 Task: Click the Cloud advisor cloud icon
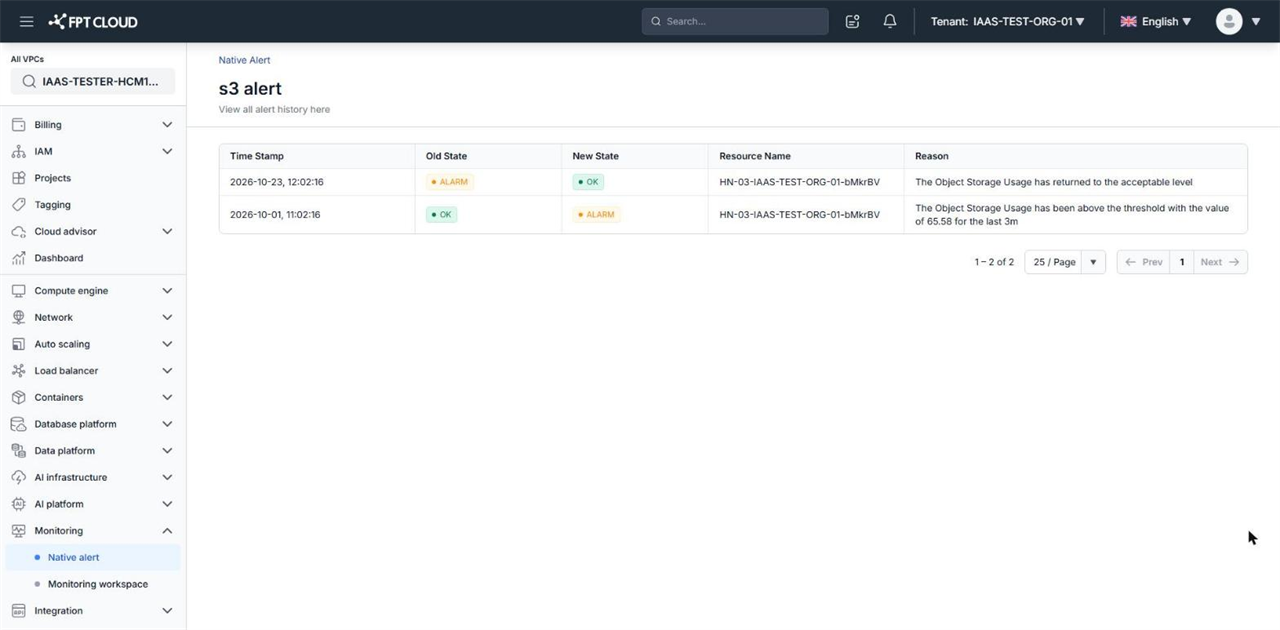18,231
